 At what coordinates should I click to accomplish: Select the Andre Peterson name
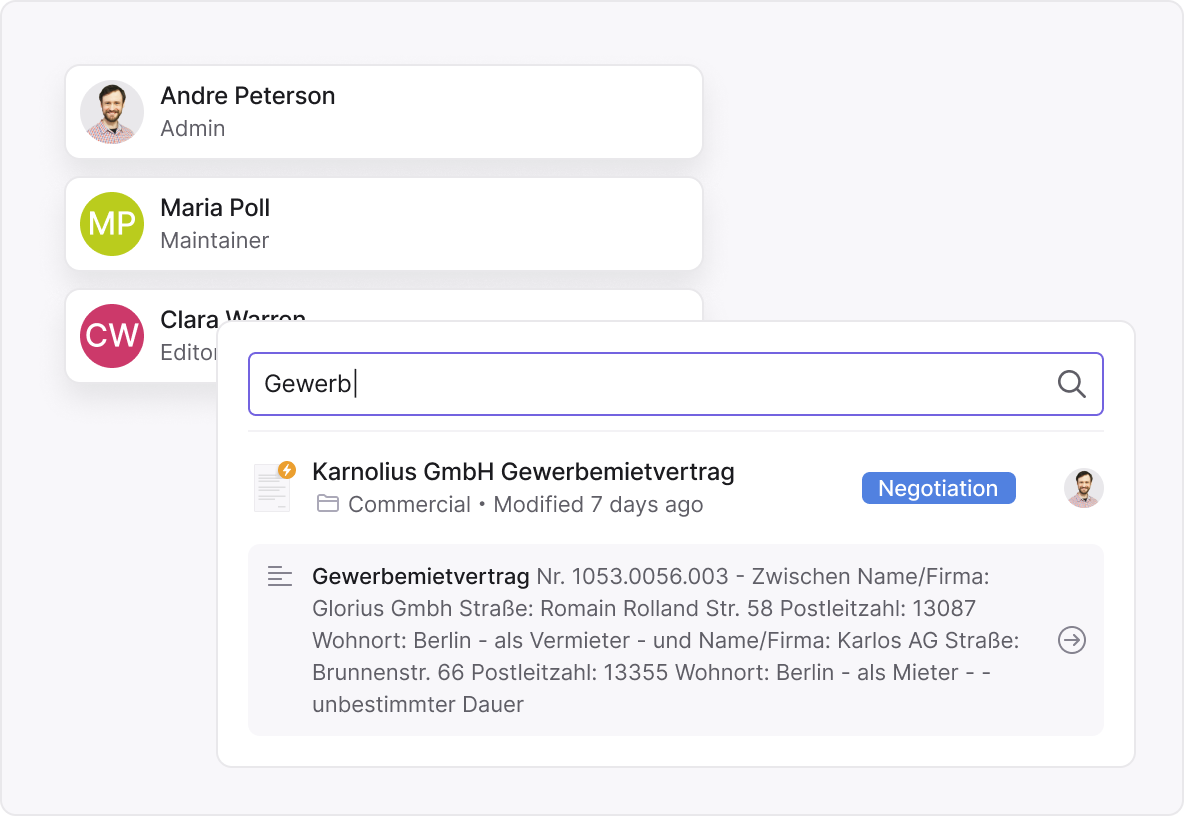pyautogui.click(x=248, y=96)
